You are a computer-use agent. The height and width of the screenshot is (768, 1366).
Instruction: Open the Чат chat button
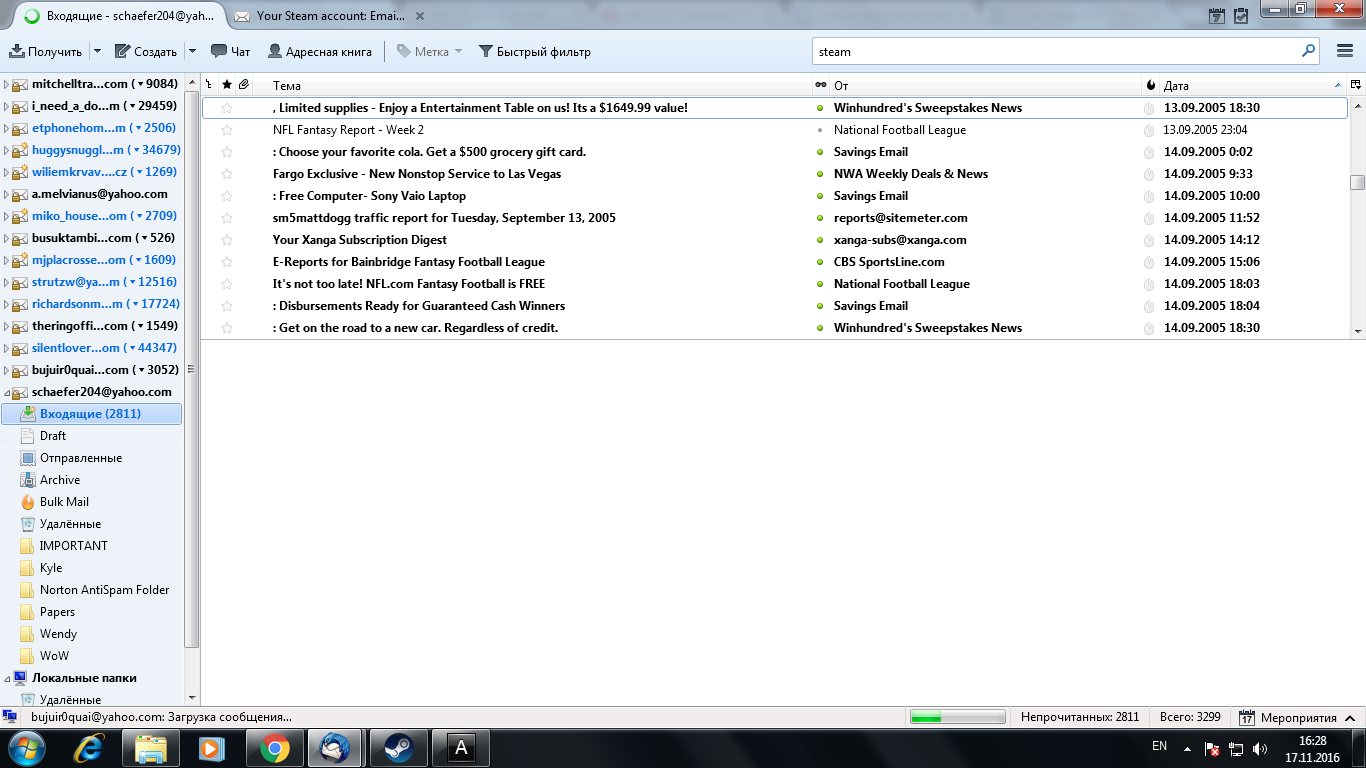tap(230, 51)
